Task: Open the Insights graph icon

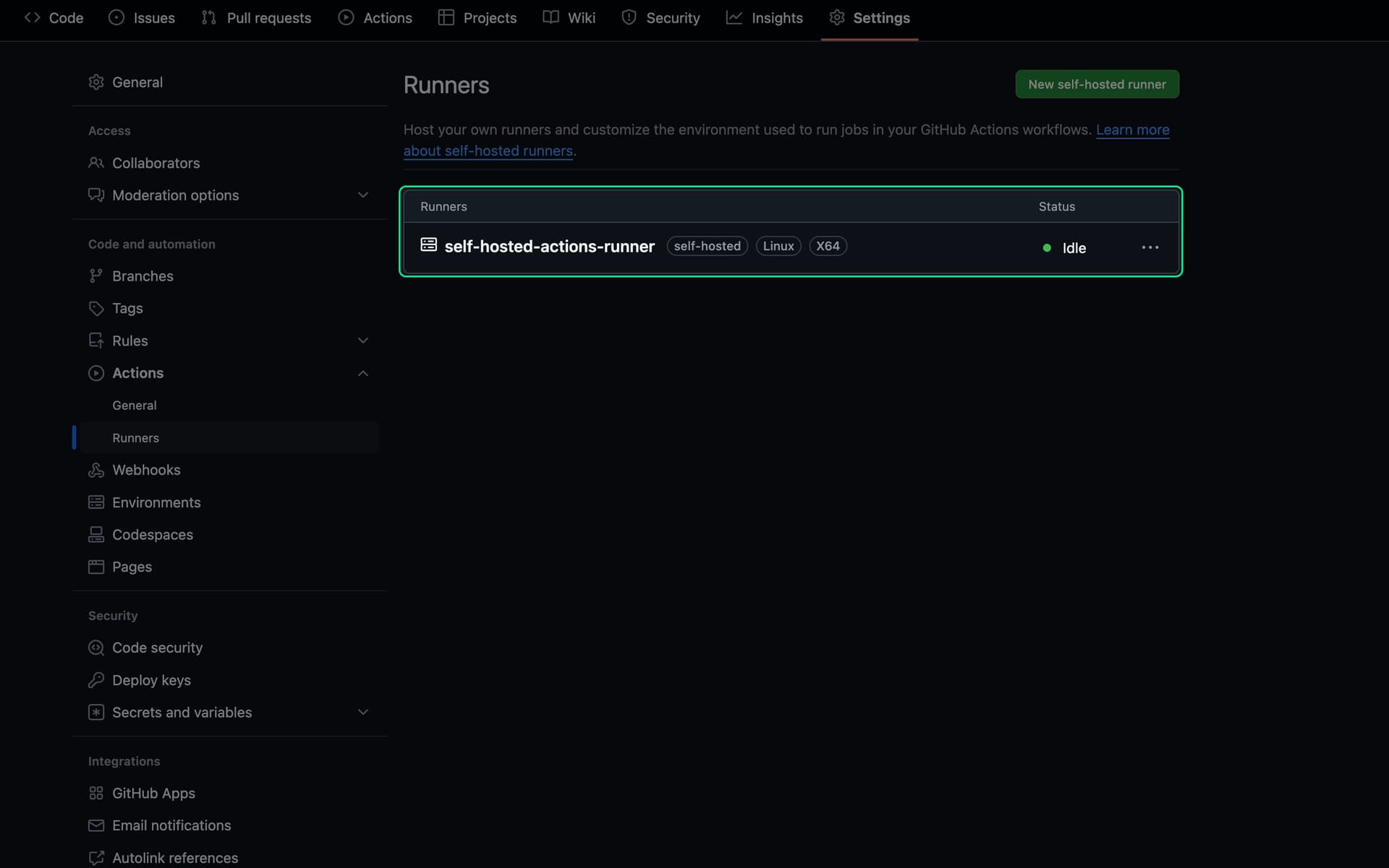Action: pyautogui.click(x=734, y=17)
